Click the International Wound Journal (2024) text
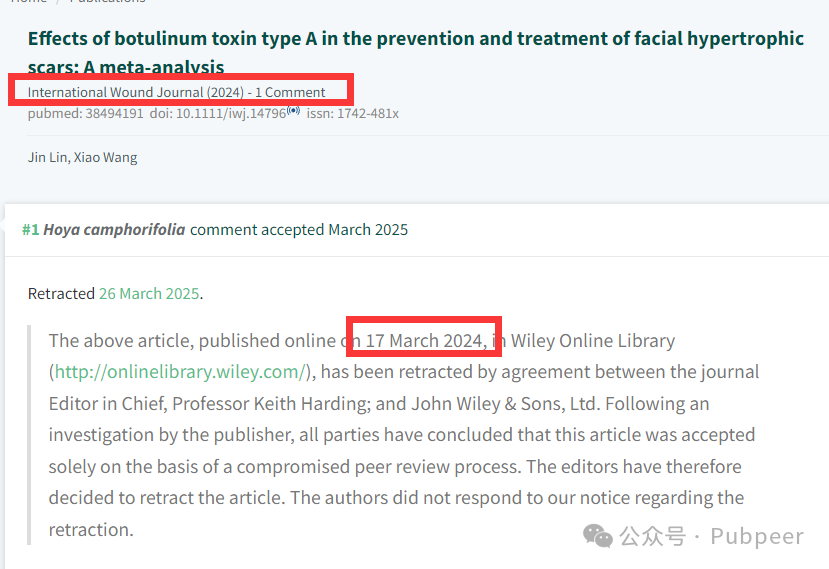829x569 pixels. (136, 92)
